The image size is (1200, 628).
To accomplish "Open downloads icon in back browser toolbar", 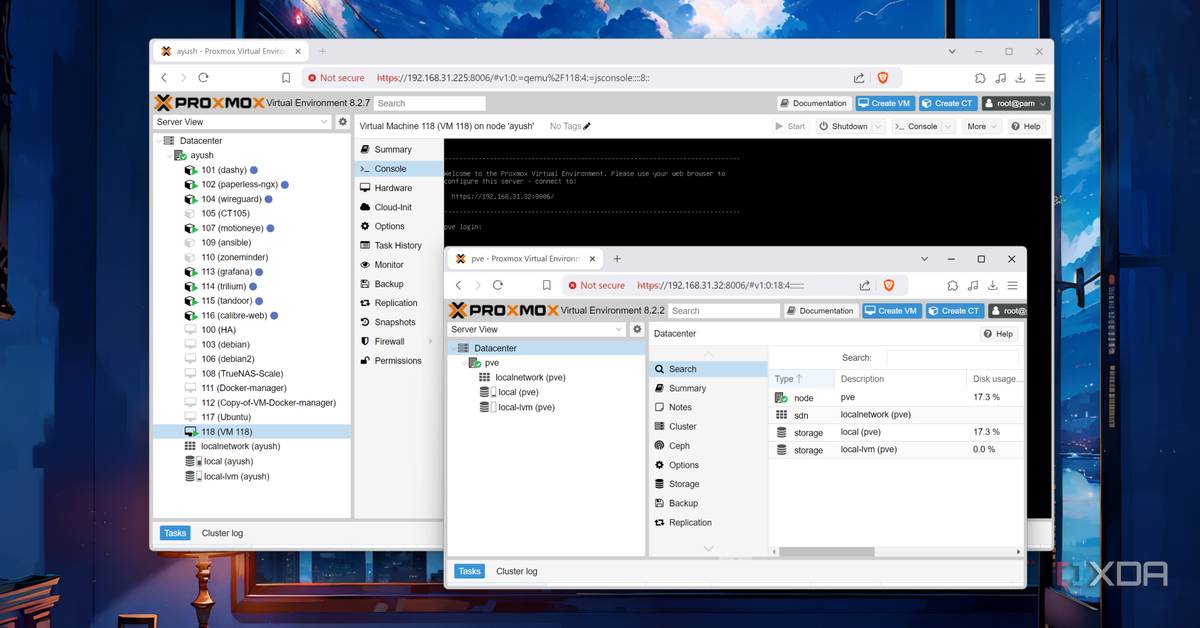I will 1021,78.
